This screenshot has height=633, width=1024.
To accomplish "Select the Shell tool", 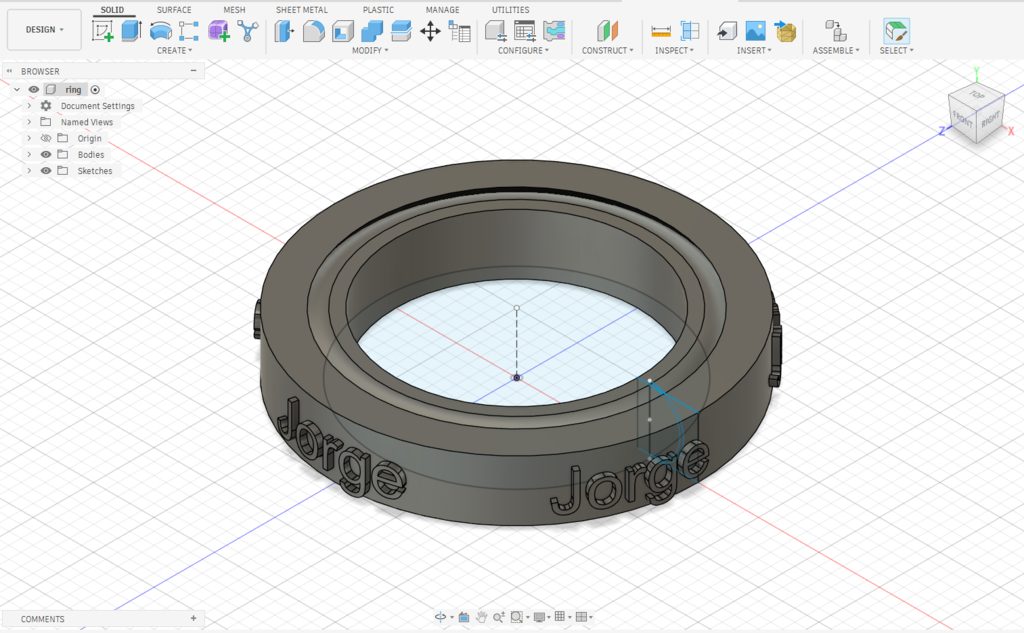I will coord(343,31).
